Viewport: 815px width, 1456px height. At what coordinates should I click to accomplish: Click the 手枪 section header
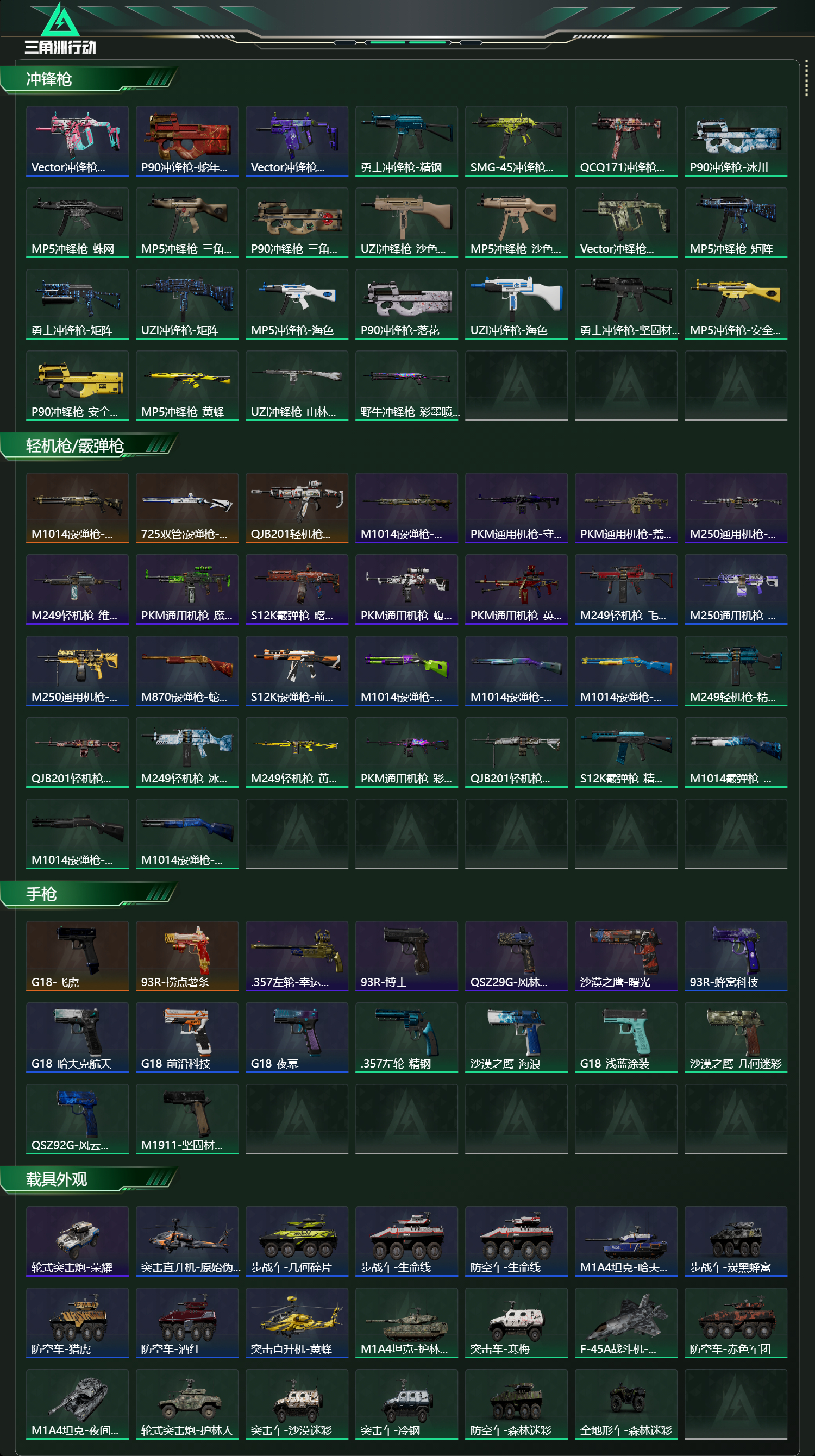41,894
